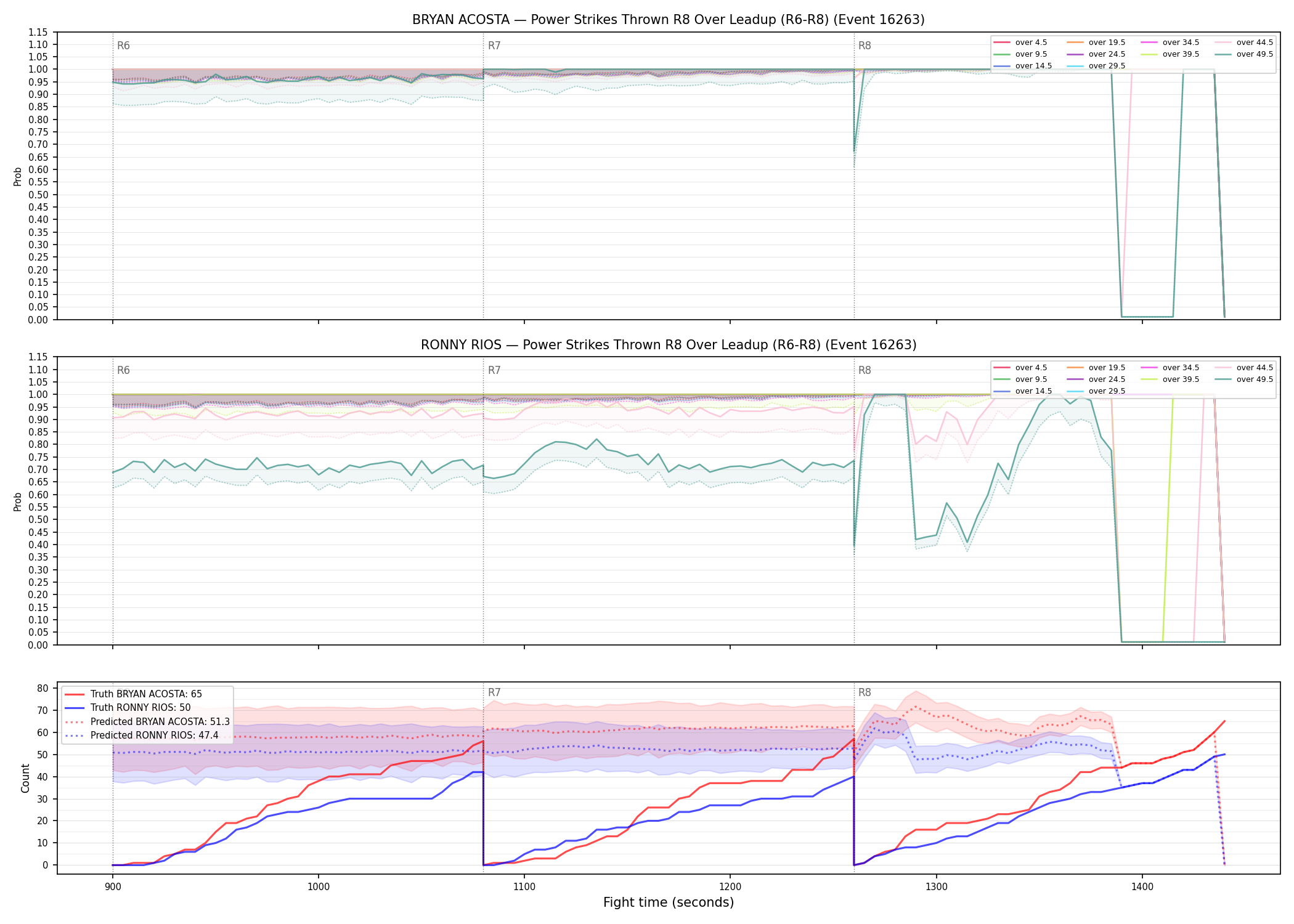Click the 40 tick label on the Count axis

tap(43, 777)
